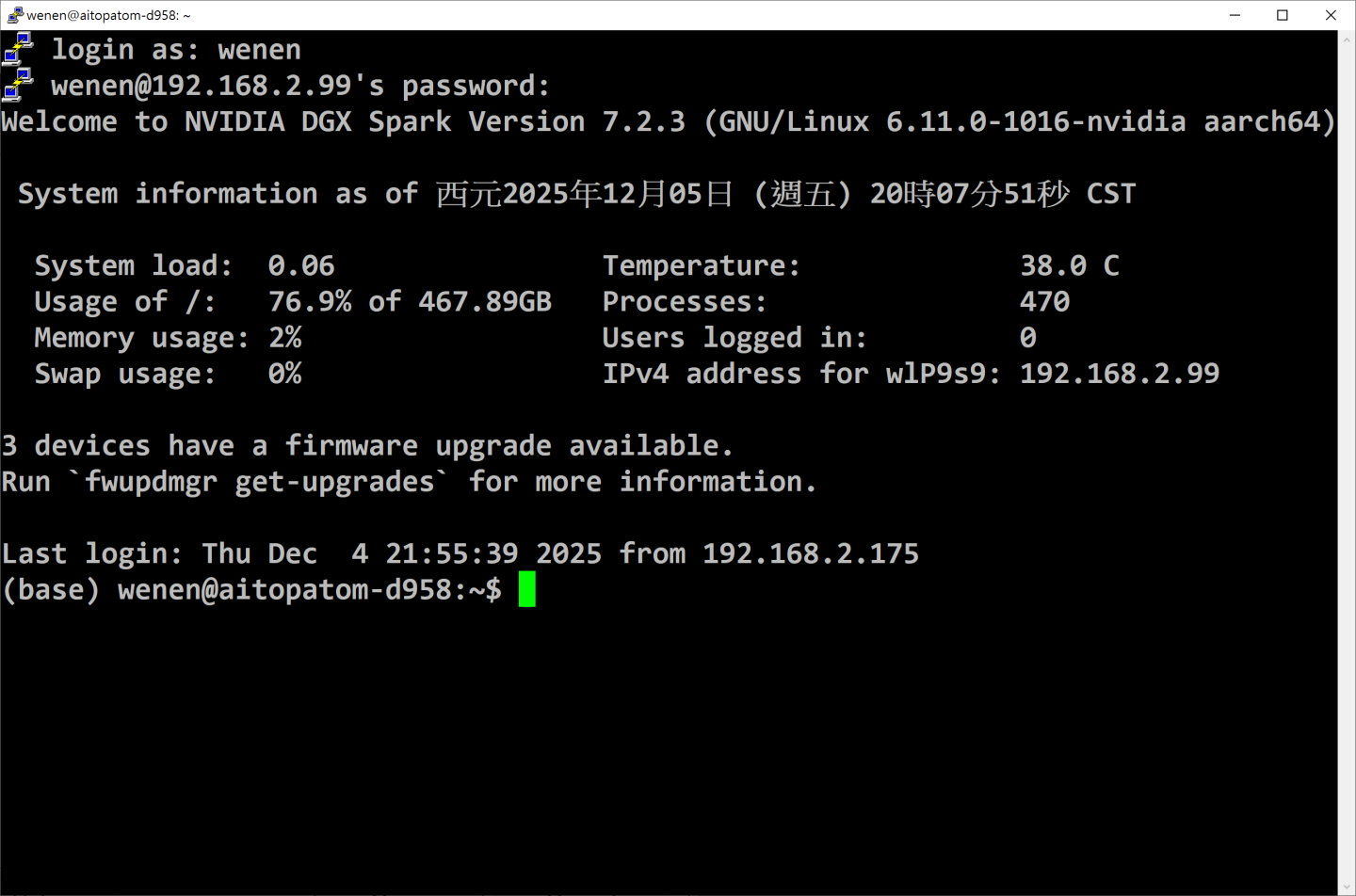Click the IPv4 address 192.168.2.99 value
The width and height of the screenshot is (1356, 896).
[x=1119, y=374]
